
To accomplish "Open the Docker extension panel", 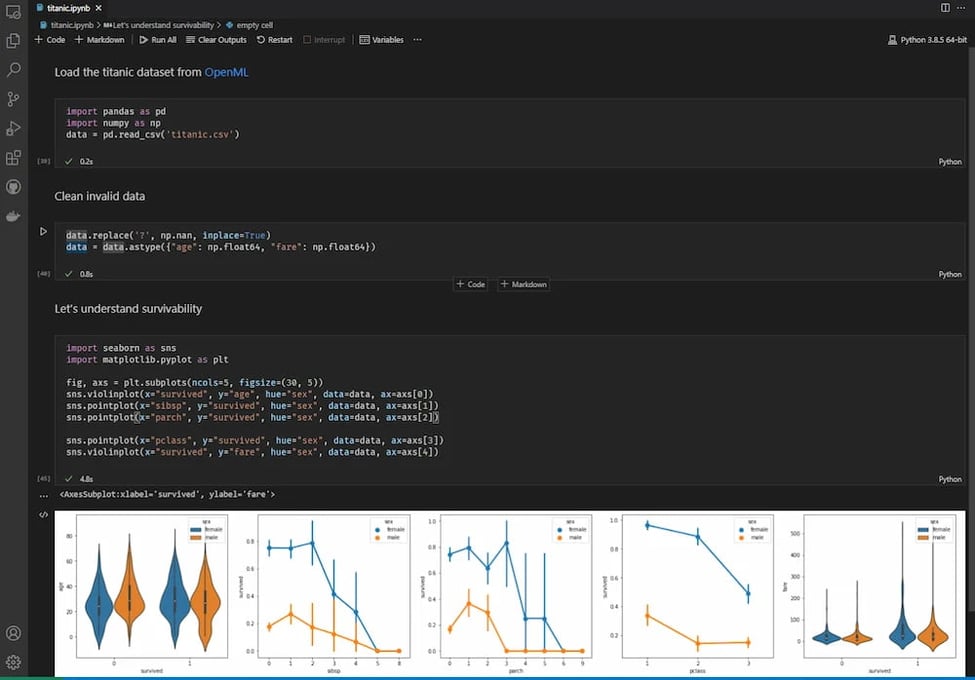I will (x=12, y=215).
